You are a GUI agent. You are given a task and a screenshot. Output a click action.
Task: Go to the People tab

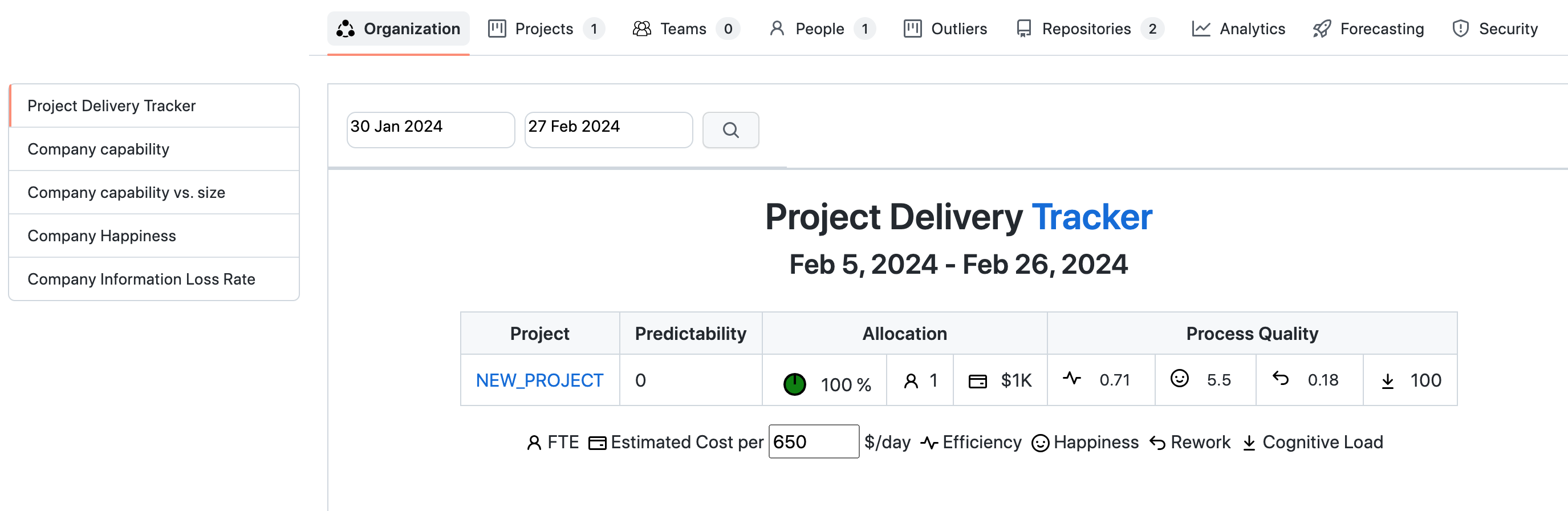tap(822, 29)
